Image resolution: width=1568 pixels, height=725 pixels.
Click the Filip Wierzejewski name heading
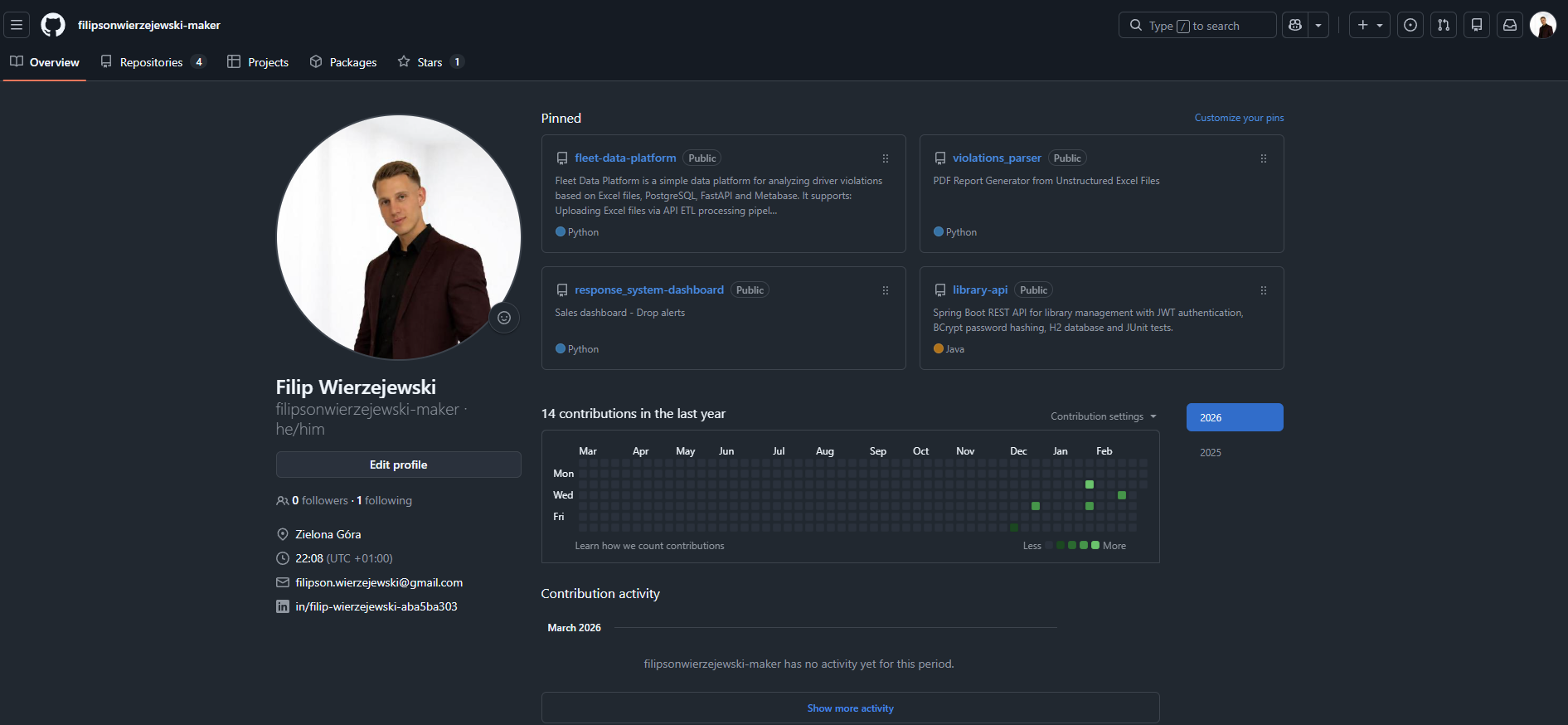tap(356, 387)
